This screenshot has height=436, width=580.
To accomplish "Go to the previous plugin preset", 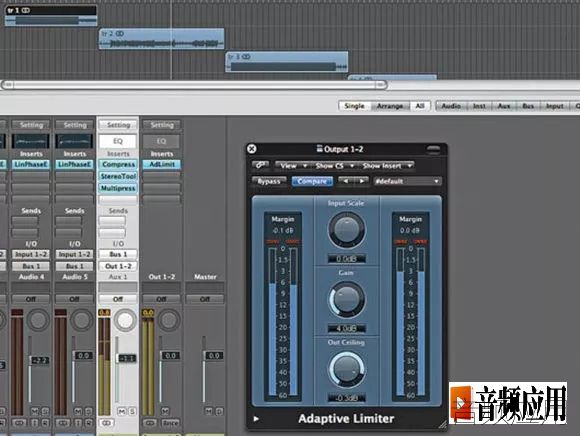I will (346, 181).
